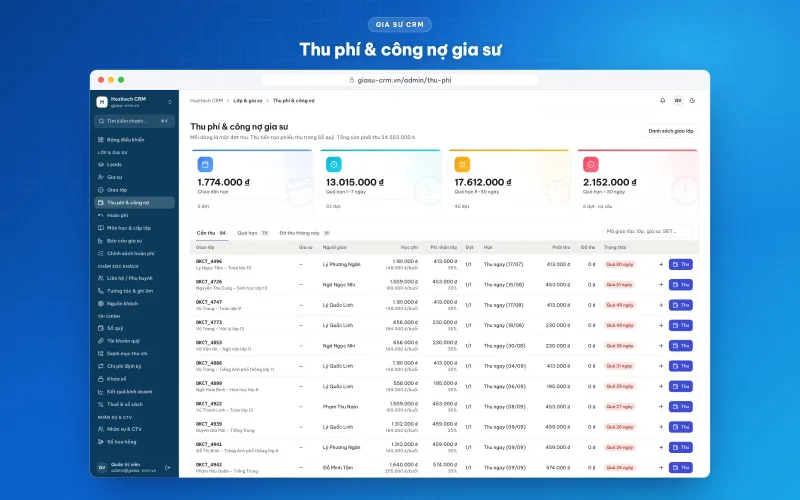Screen dimensions: 800x500
Task: Click the Sổ quỹ sidebar icon
Action: pos(101,328)
